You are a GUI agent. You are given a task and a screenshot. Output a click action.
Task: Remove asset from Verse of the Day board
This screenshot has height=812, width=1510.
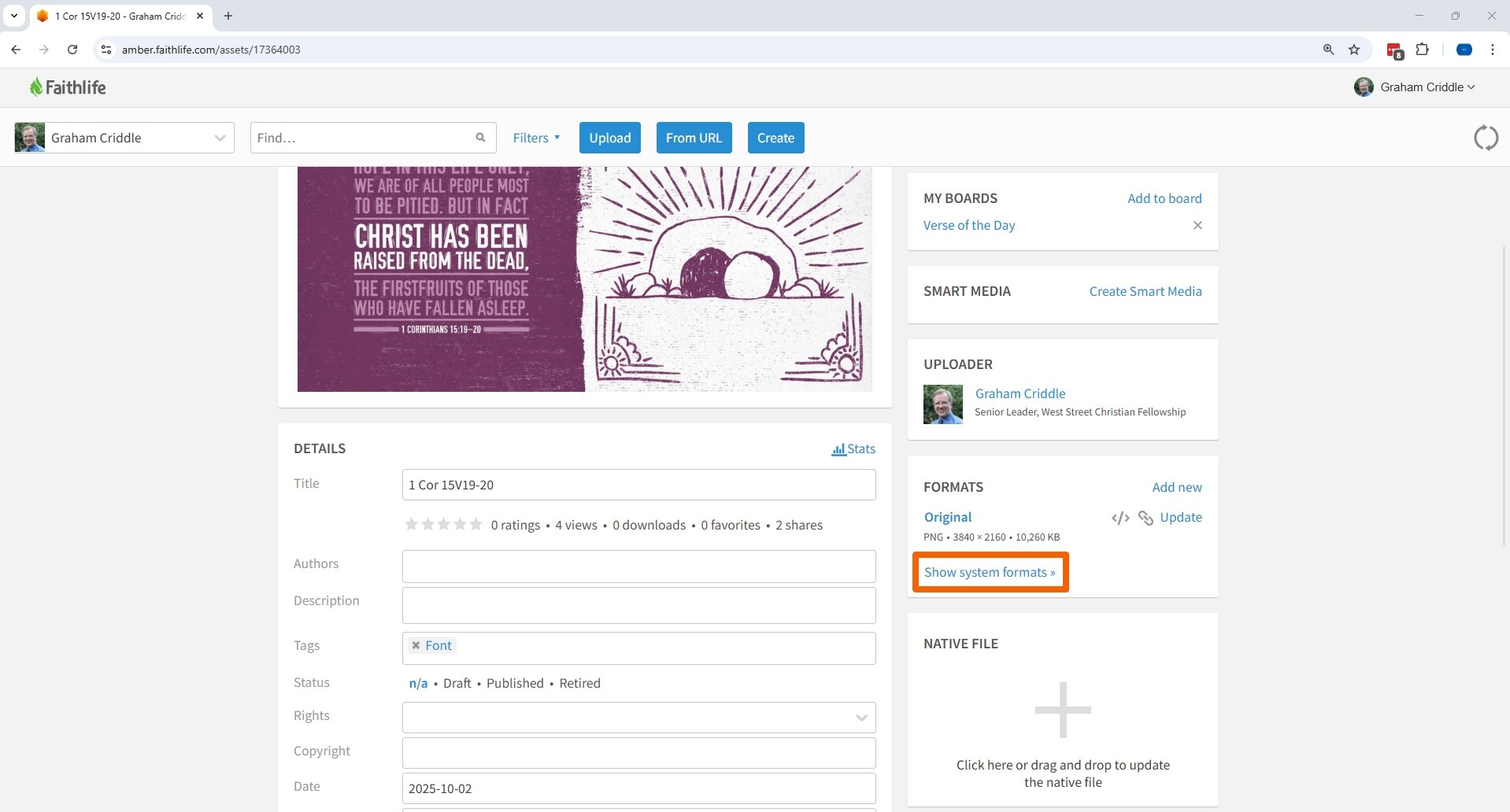pyautogui.click(x=1197, y=225)
